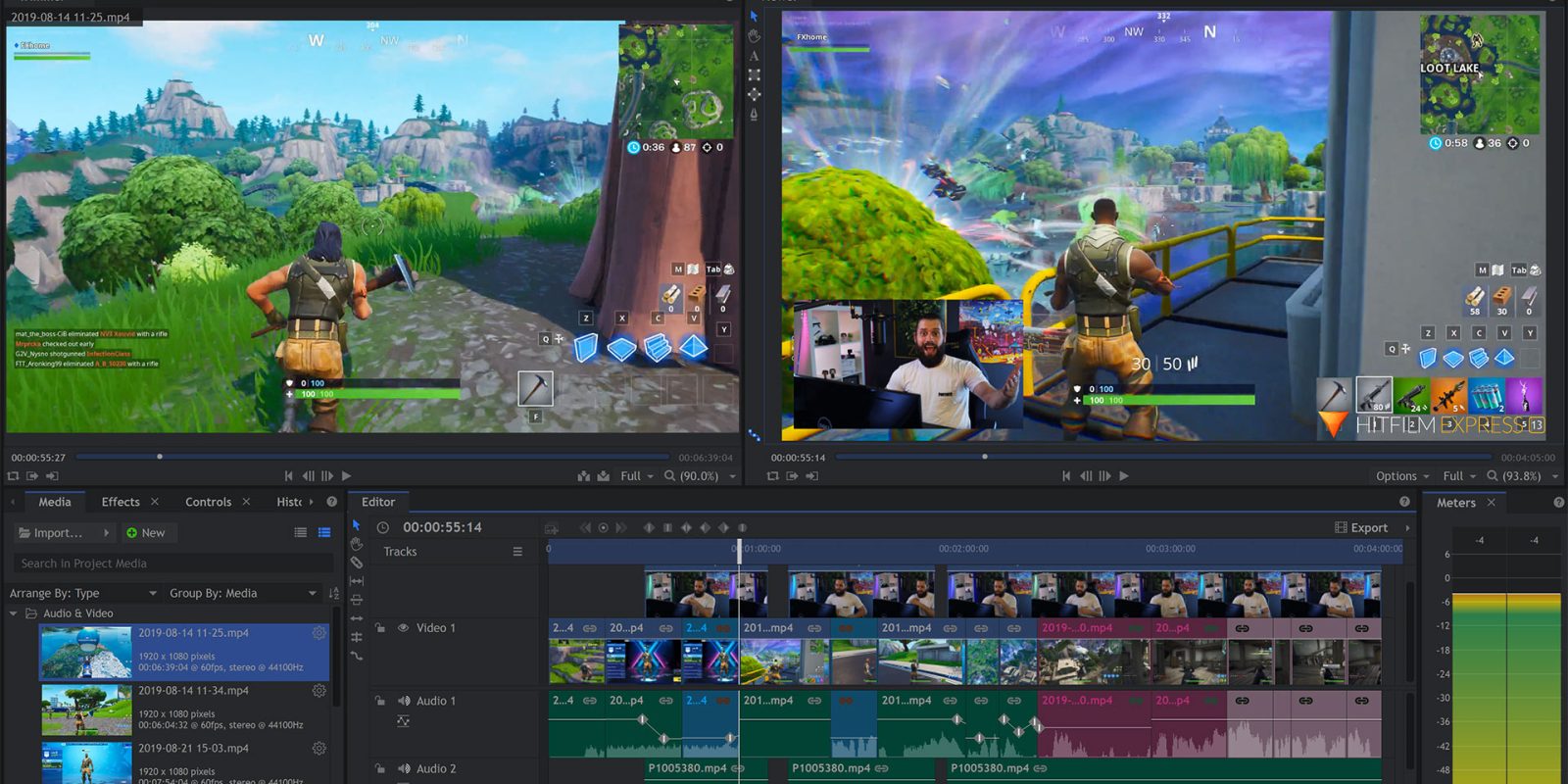Open settings gear for 2019-08-21 15-03.mp4

[319, 749]
